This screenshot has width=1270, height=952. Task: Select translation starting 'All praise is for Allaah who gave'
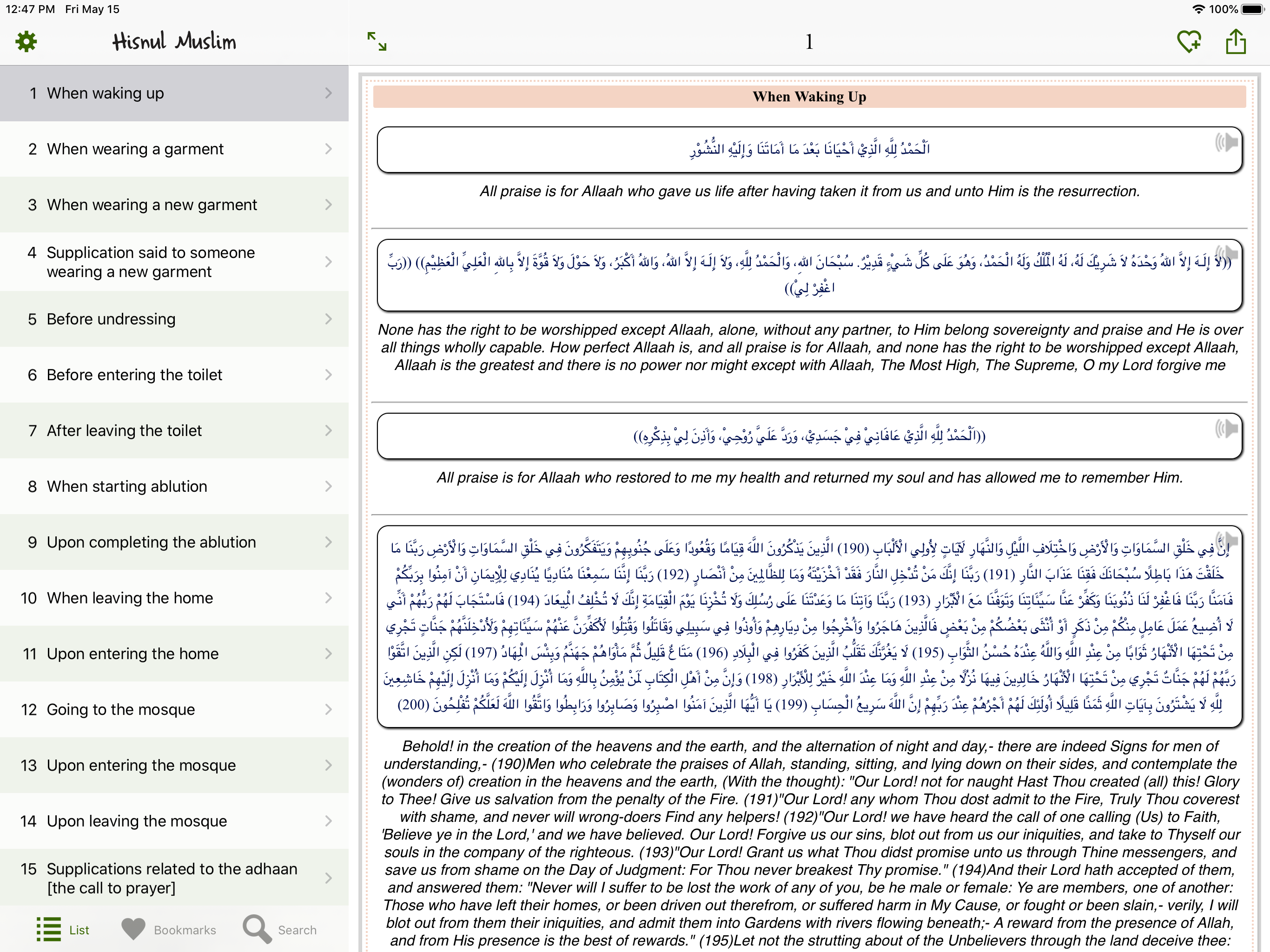tap(809, 191)
